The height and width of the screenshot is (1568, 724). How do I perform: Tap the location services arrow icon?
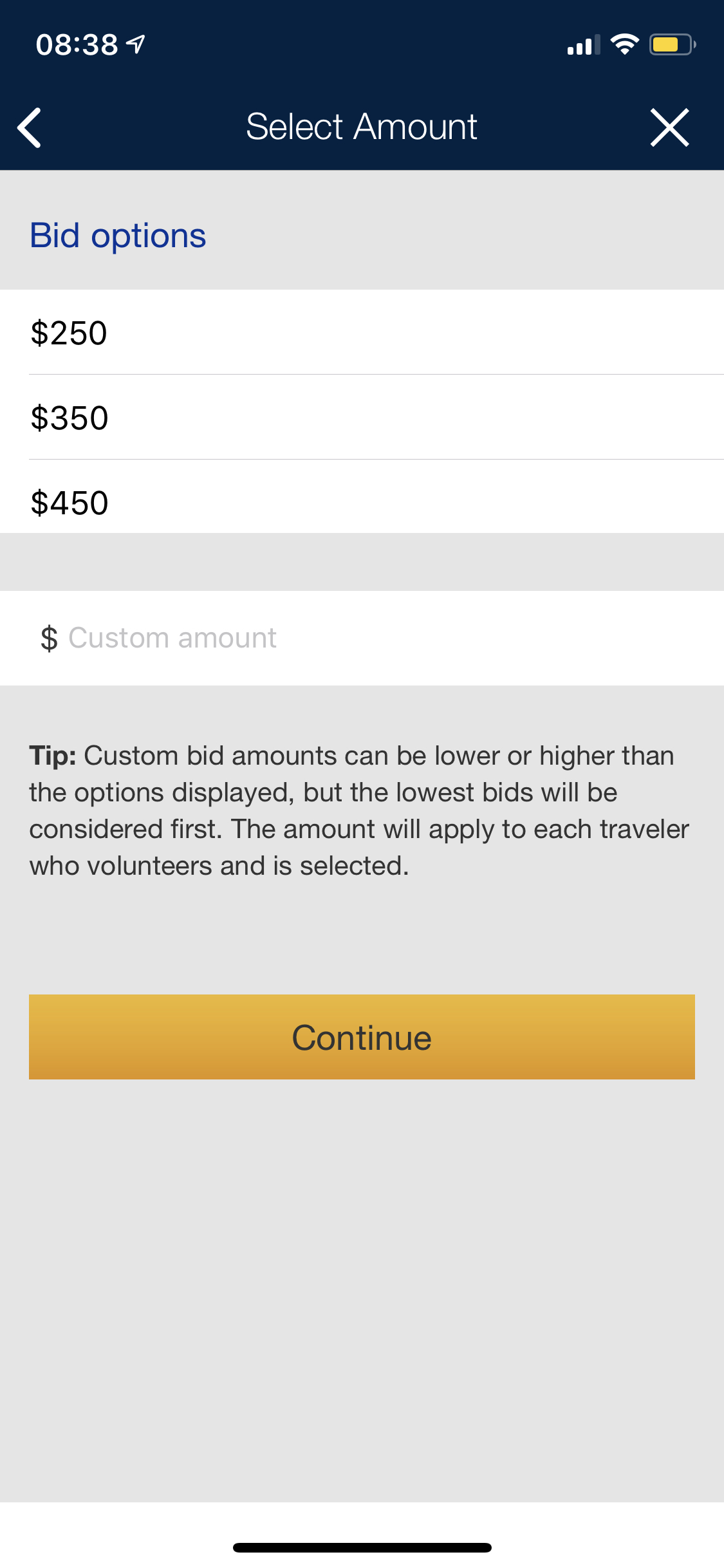(x=136, y=44)
